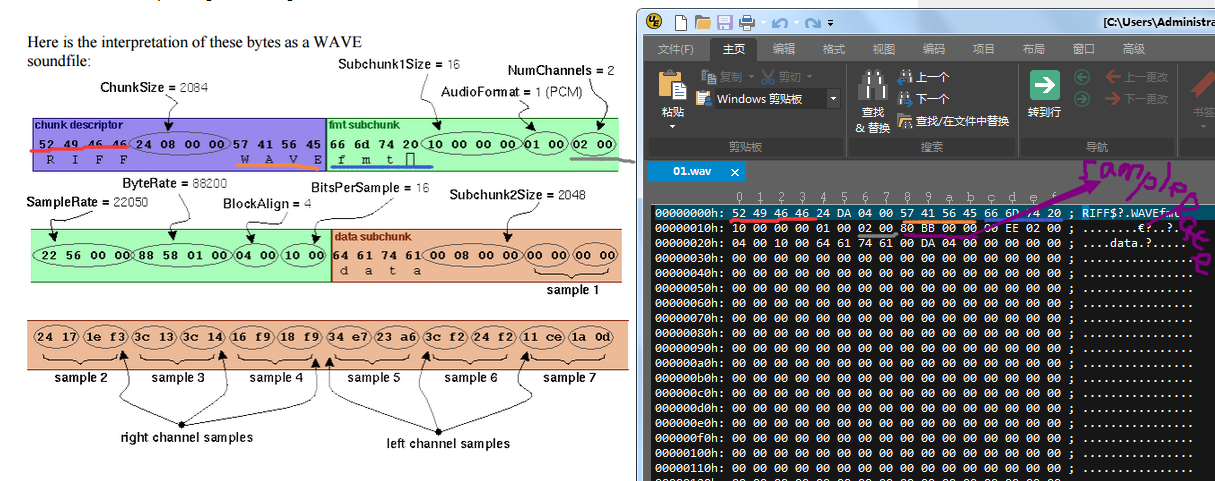
Task: Jump to 下一更改 next change
Action: [1136, 99]
